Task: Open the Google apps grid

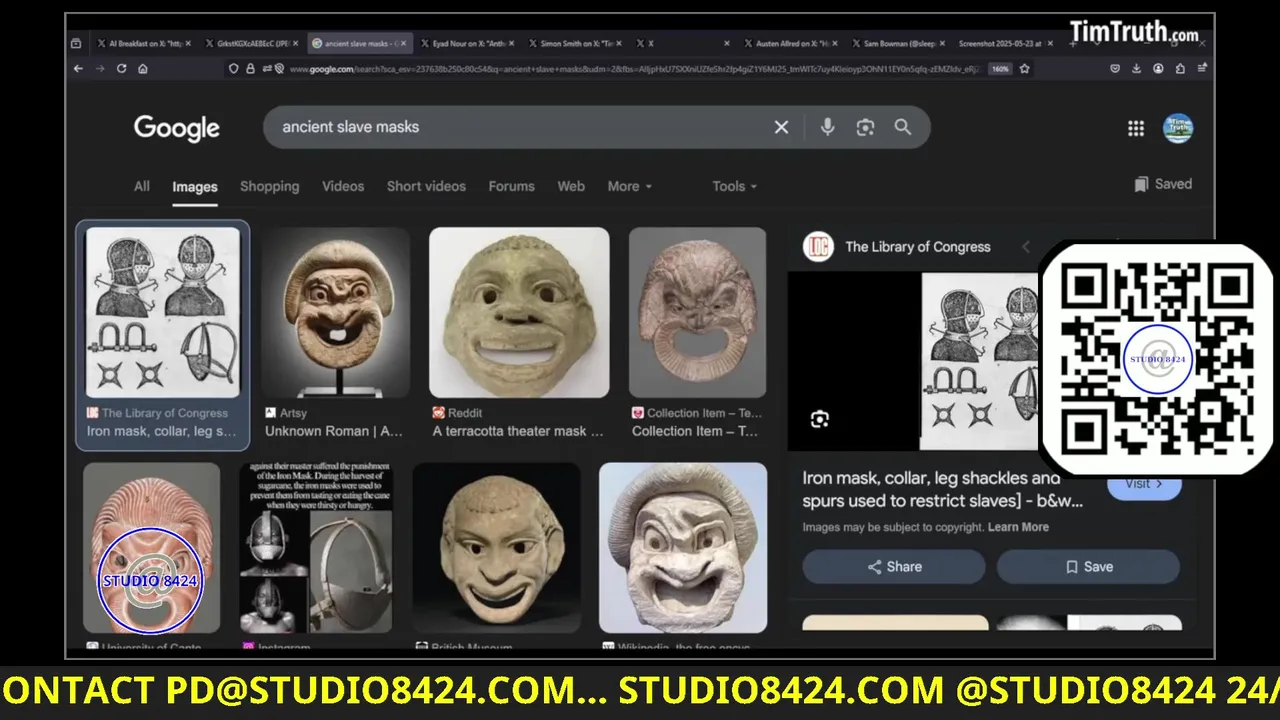Action: coord(1136,128)
